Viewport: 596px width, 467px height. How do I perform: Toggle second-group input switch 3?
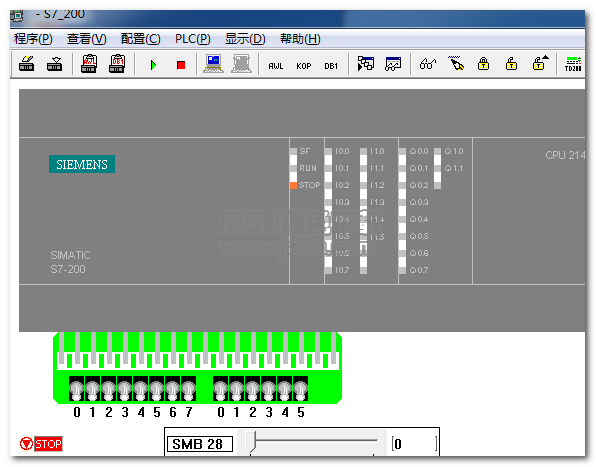tap(268, 389)
